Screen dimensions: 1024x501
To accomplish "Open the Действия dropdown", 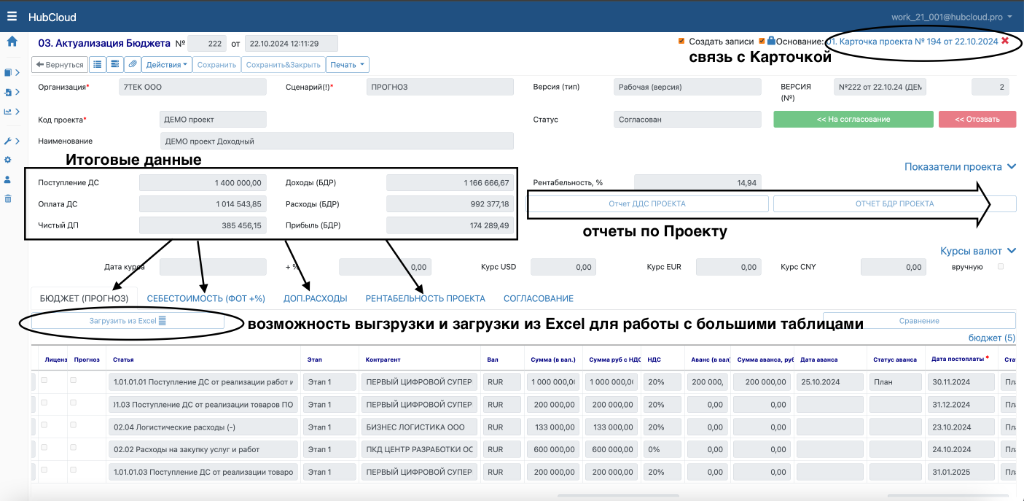I will click(x=167, y=65).
